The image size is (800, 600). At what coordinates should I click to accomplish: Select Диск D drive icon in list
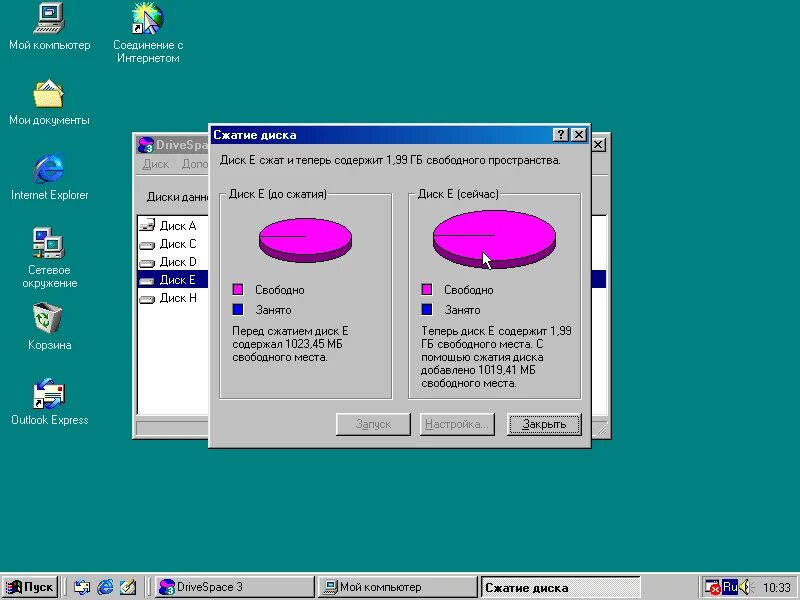[x=147, y=262]
